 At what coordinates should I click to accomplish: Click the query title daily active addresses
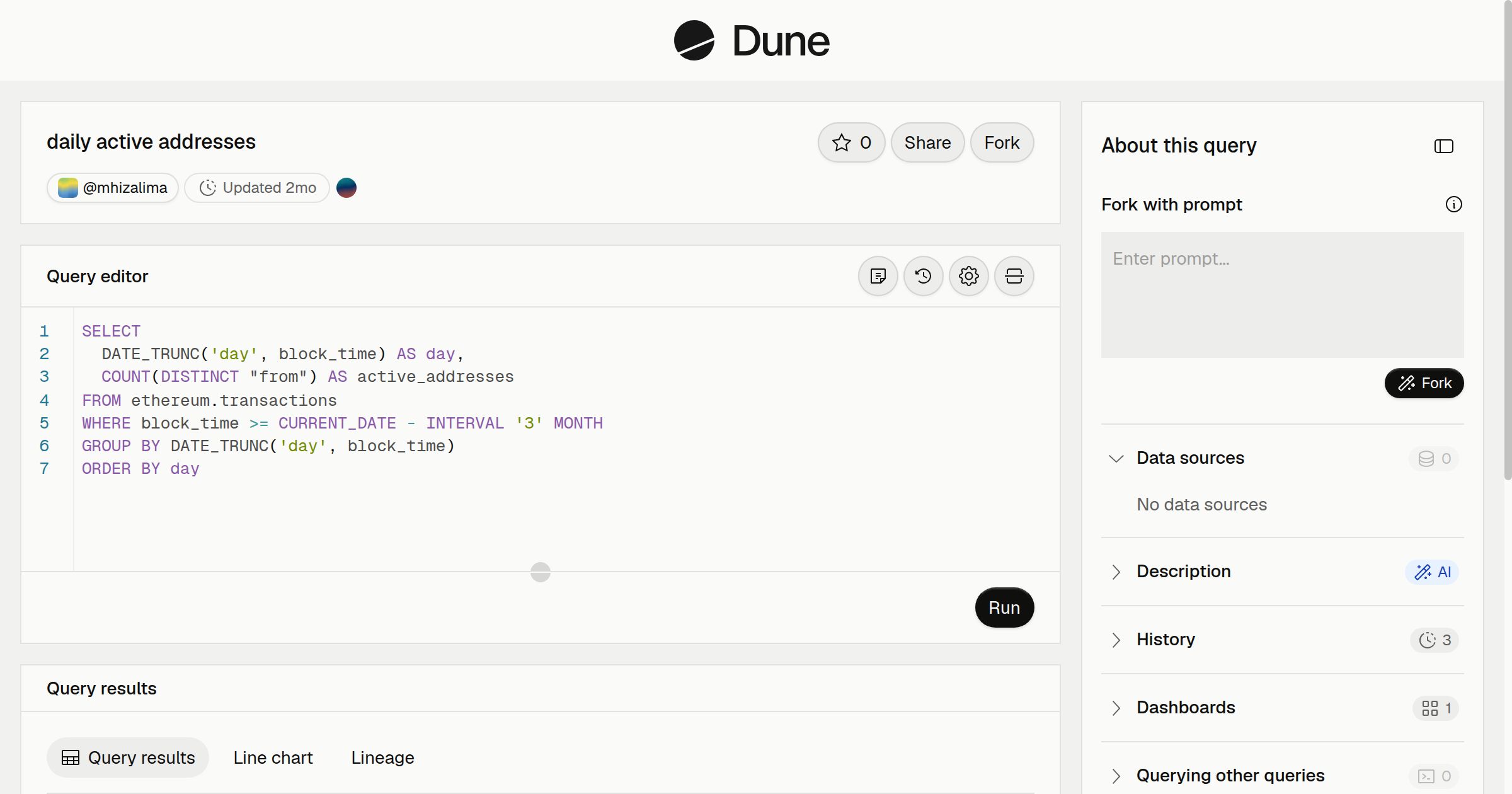(x=151, y=142)
